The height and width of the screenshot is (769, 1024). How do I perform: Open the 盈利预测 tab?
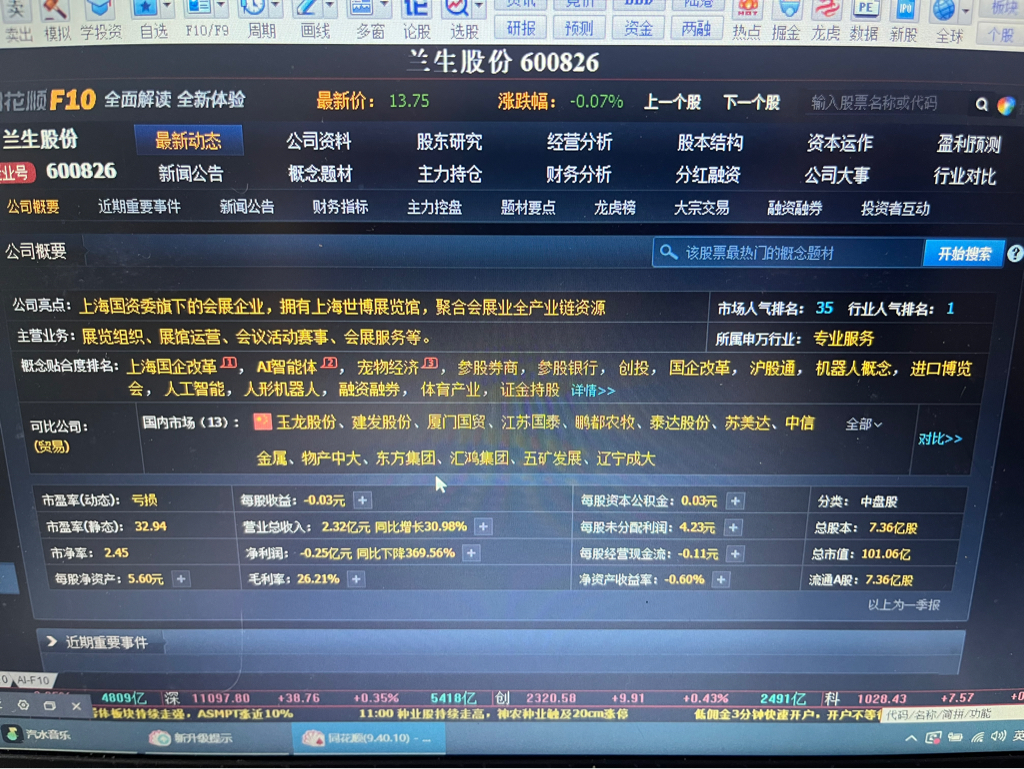click(968, 144)
